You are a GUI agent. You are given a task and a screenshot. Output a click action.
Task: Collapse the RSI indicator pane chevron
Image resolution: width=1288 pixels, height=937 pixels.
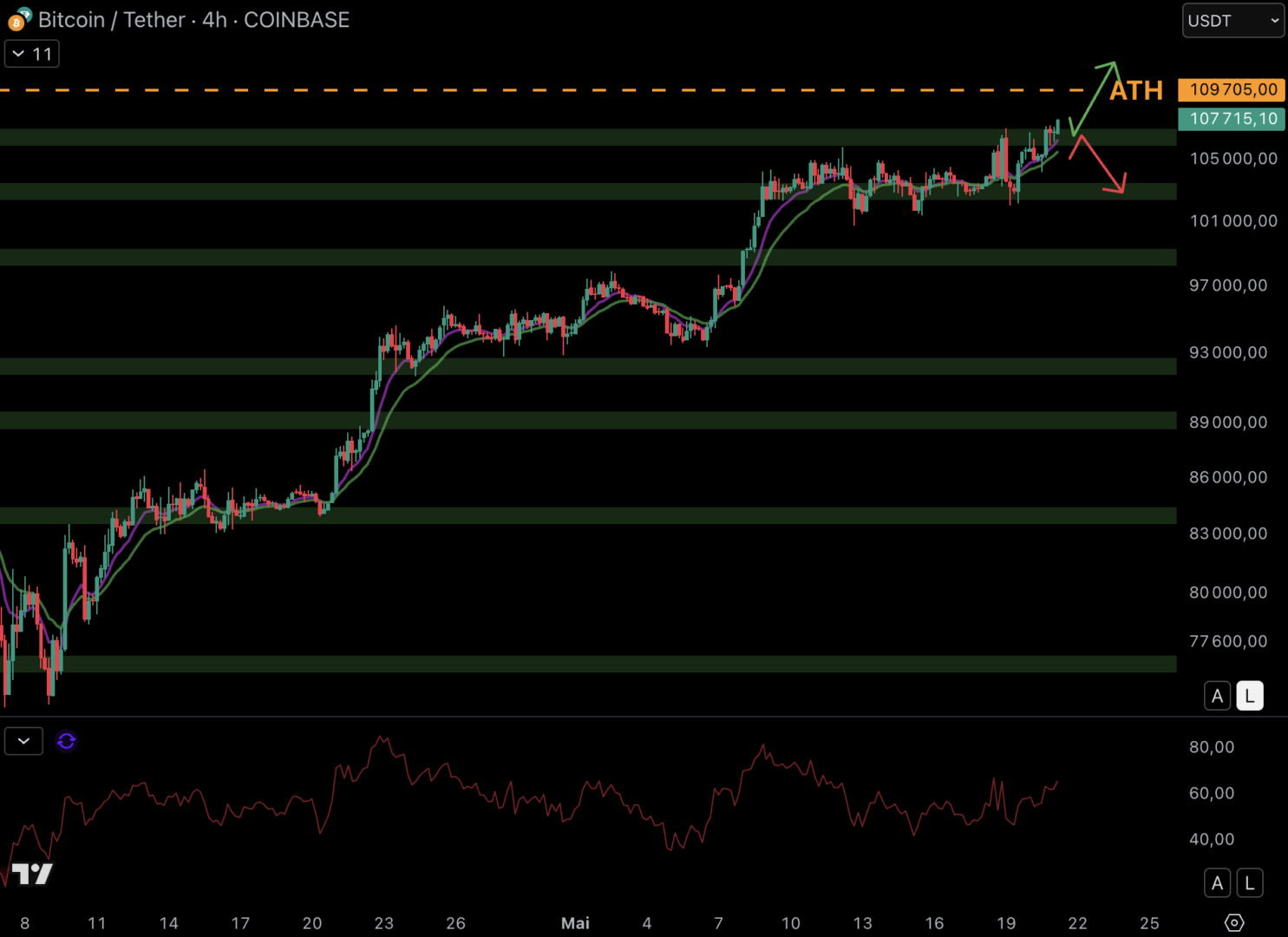[x=23, y=741]
